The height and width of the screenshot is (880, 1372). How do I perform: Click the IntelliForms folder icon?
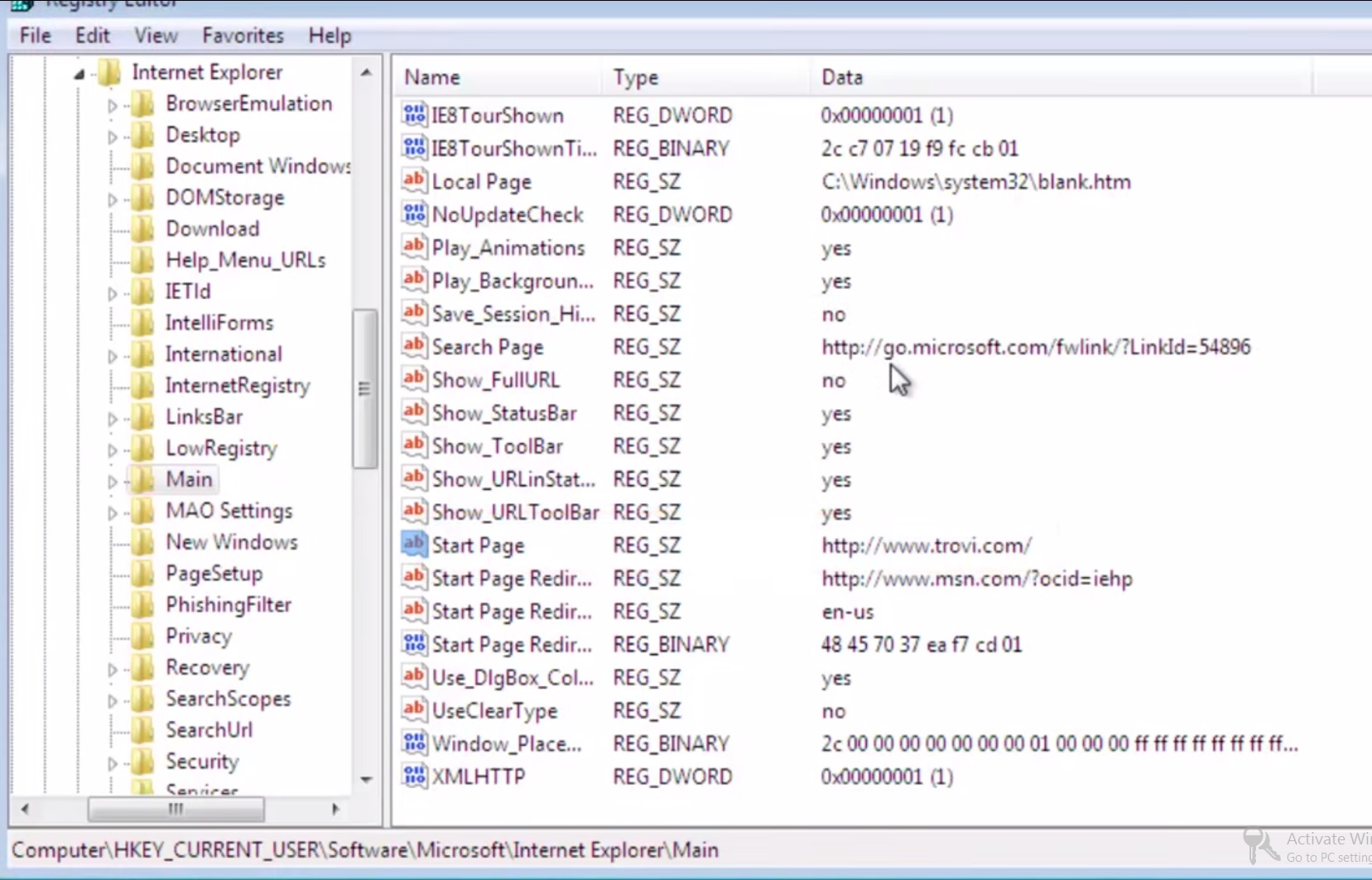[143, 324]
